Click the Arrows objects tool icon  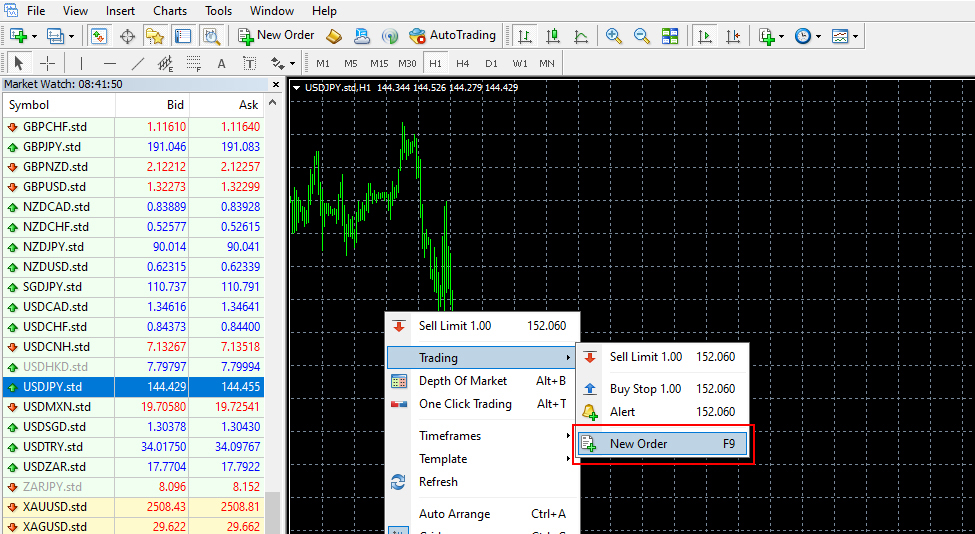(277, 63)
